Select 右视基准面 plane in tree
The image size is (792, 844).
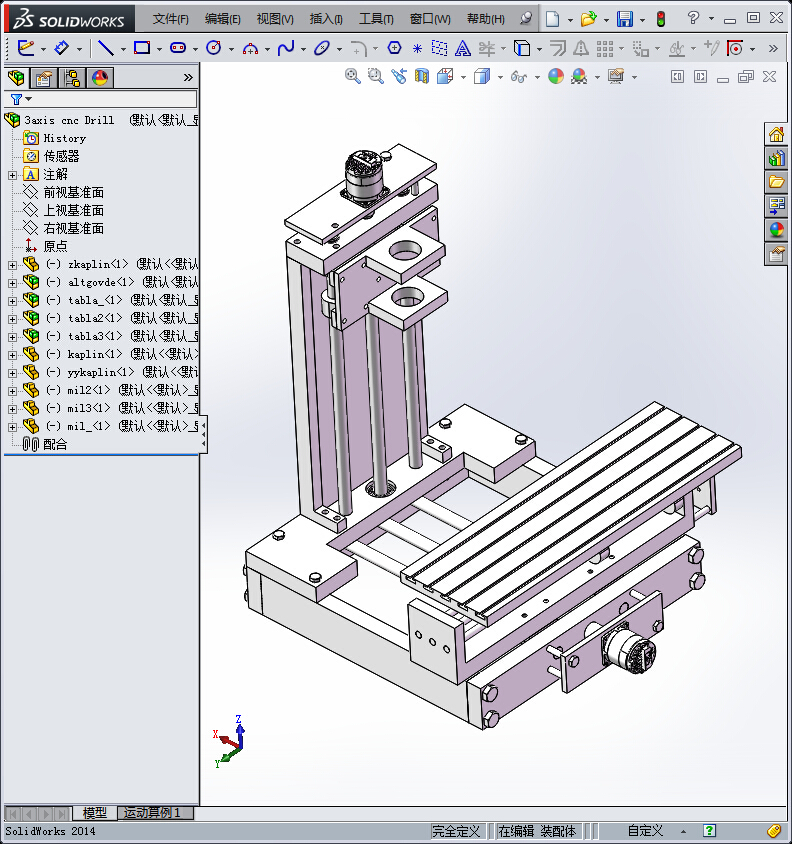73,229
